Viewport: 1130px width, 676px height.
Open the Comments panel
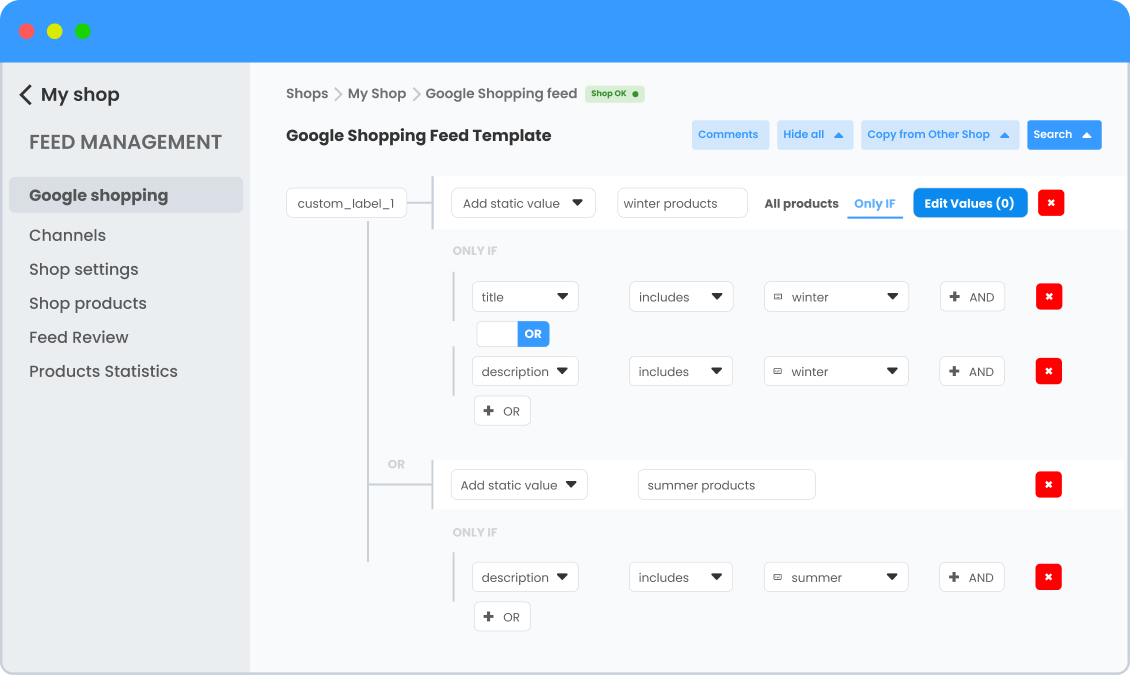click(x=730, y=134)
